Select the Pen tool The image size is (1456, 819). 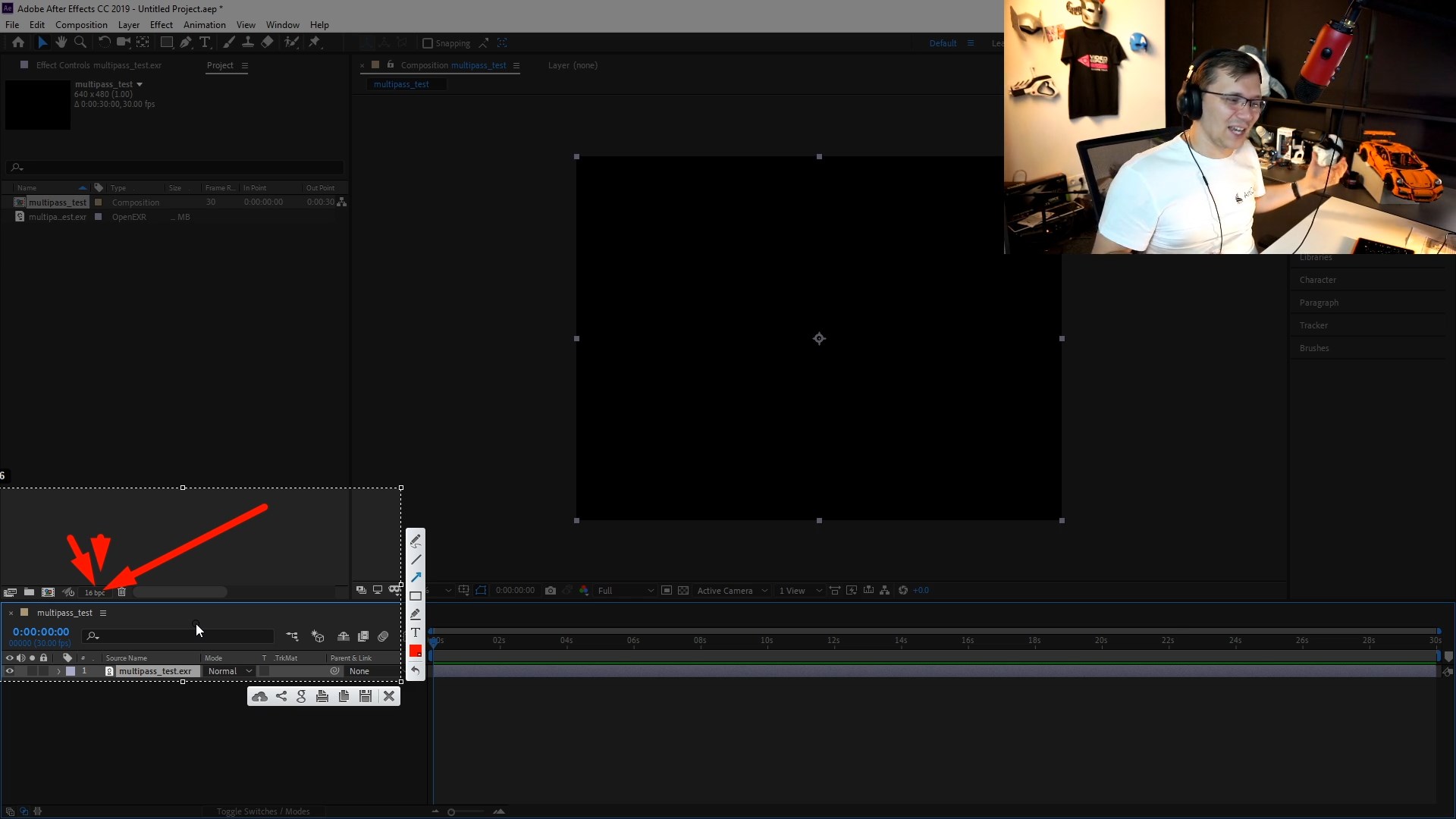[x=186, y=42]
